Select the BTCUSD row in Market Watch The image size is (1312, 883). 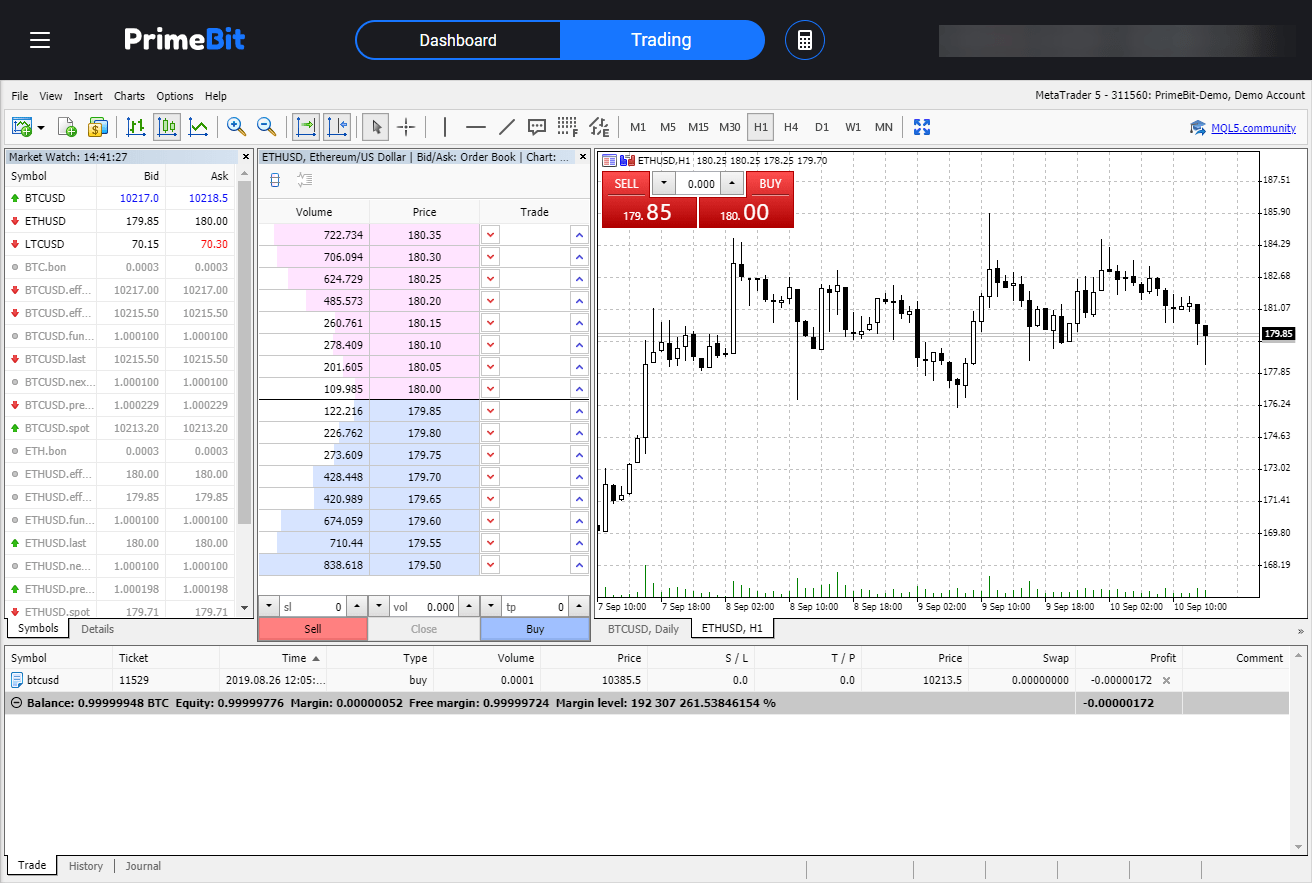pyautogui.click(x=120, y=198)
